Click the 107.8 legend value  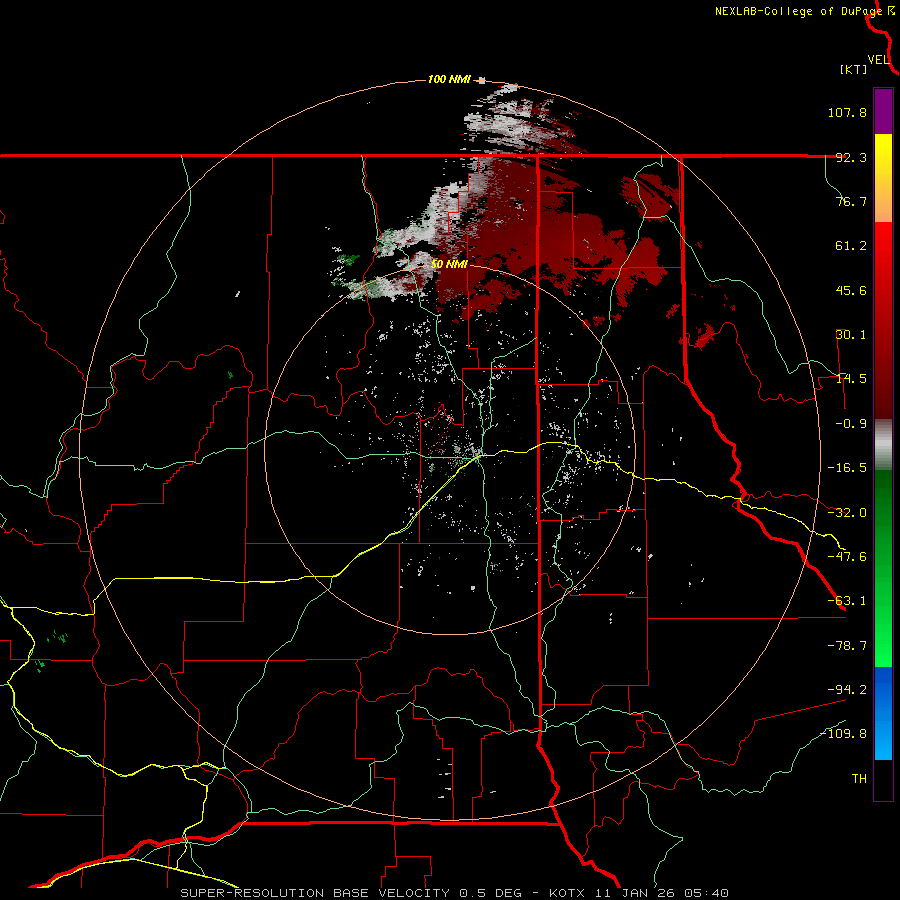point(847,112)
